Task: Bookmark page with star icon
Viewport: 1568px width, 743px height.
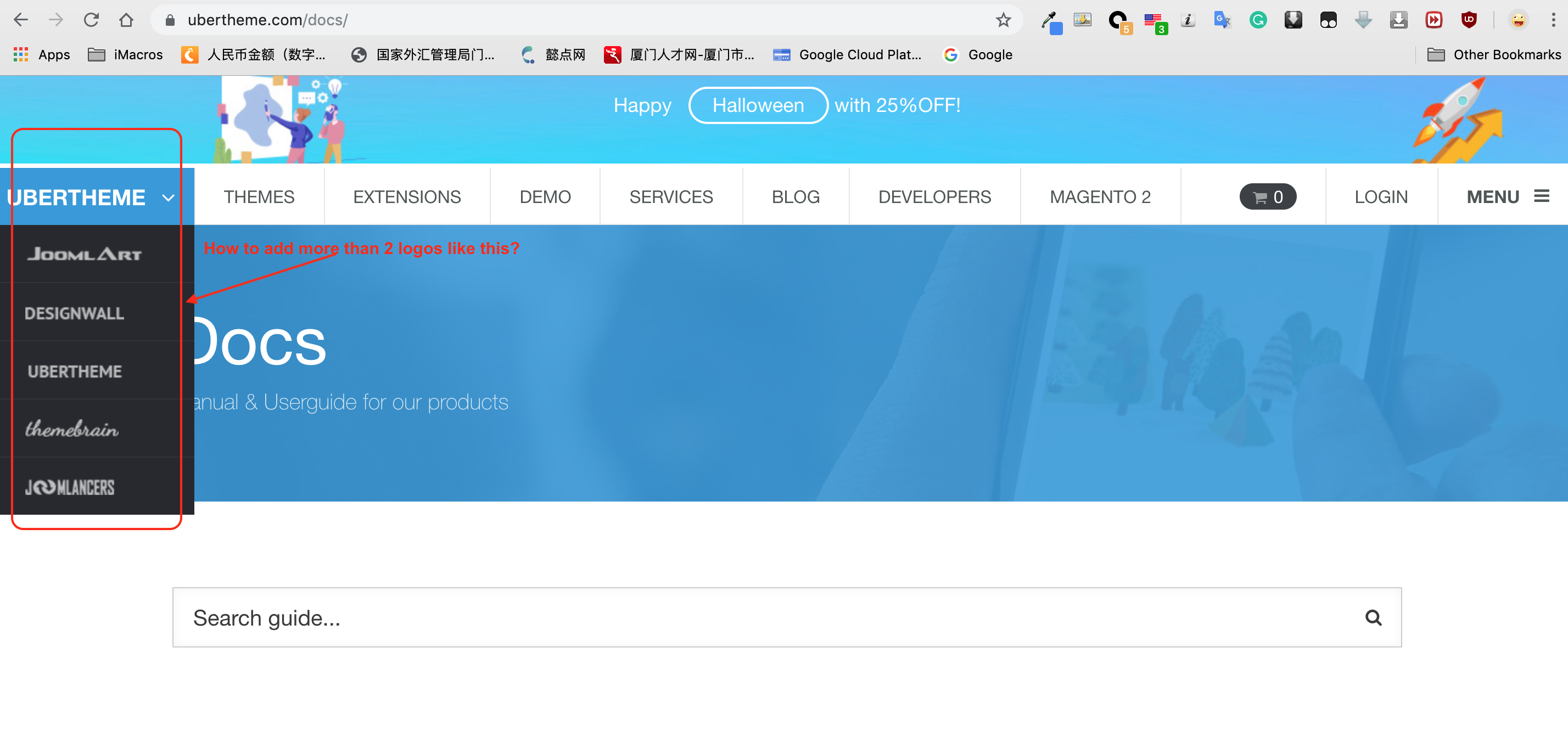Action: point(1003,20)
